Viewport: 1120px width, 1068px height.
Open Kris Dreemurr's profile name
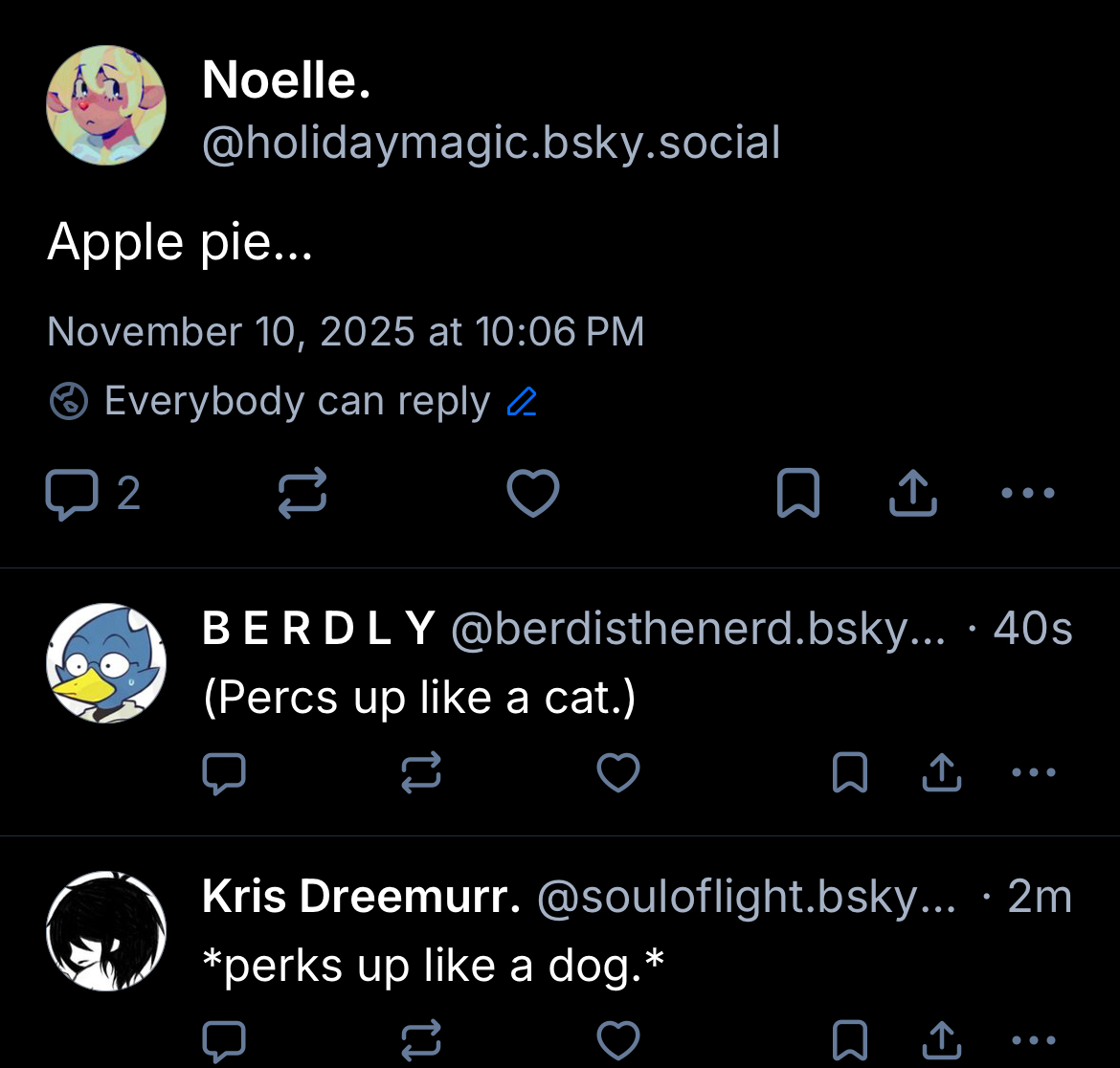coord(361,897)
